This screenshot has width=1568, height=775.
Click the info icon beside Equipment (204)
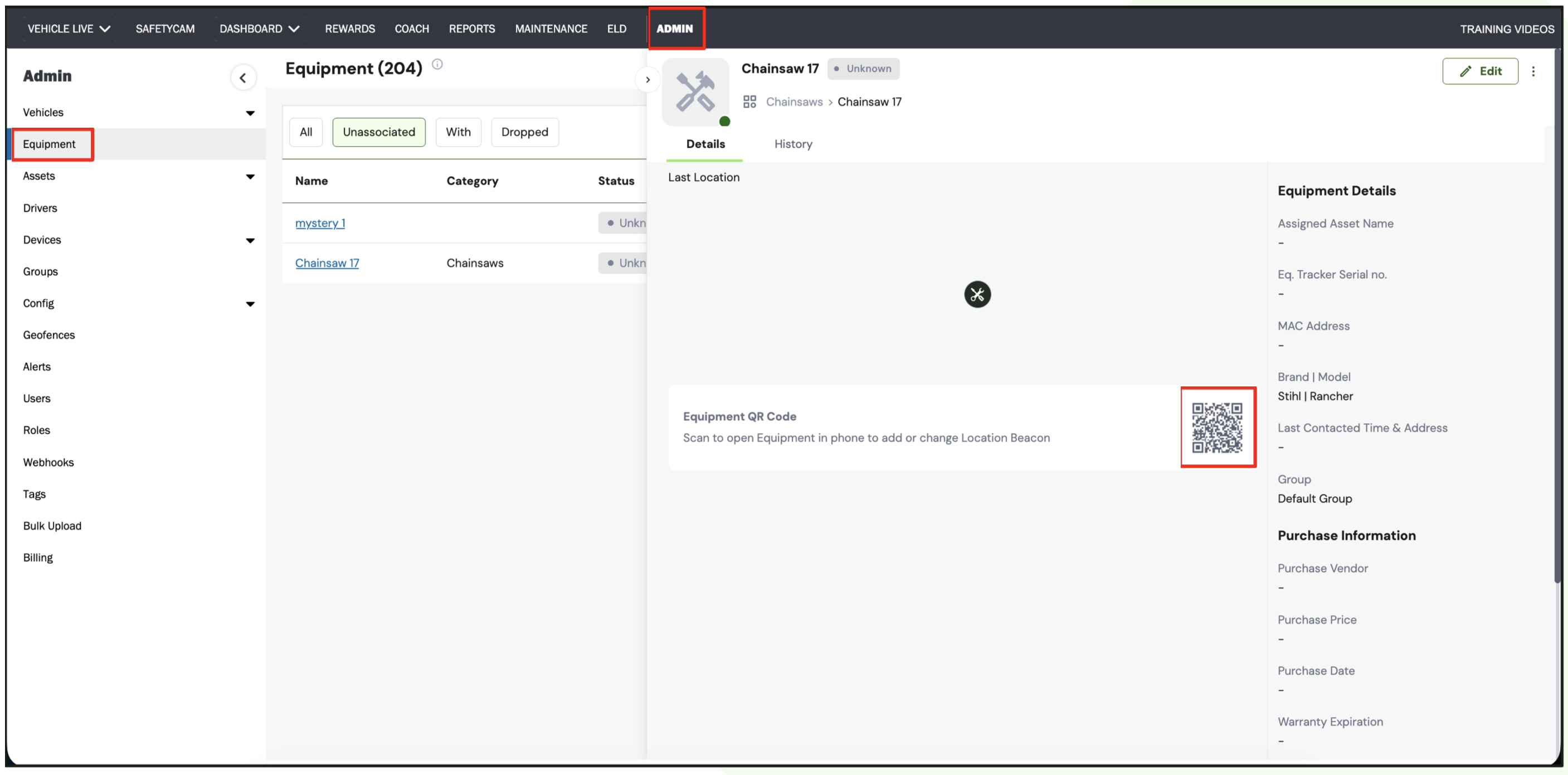[437, 64]
